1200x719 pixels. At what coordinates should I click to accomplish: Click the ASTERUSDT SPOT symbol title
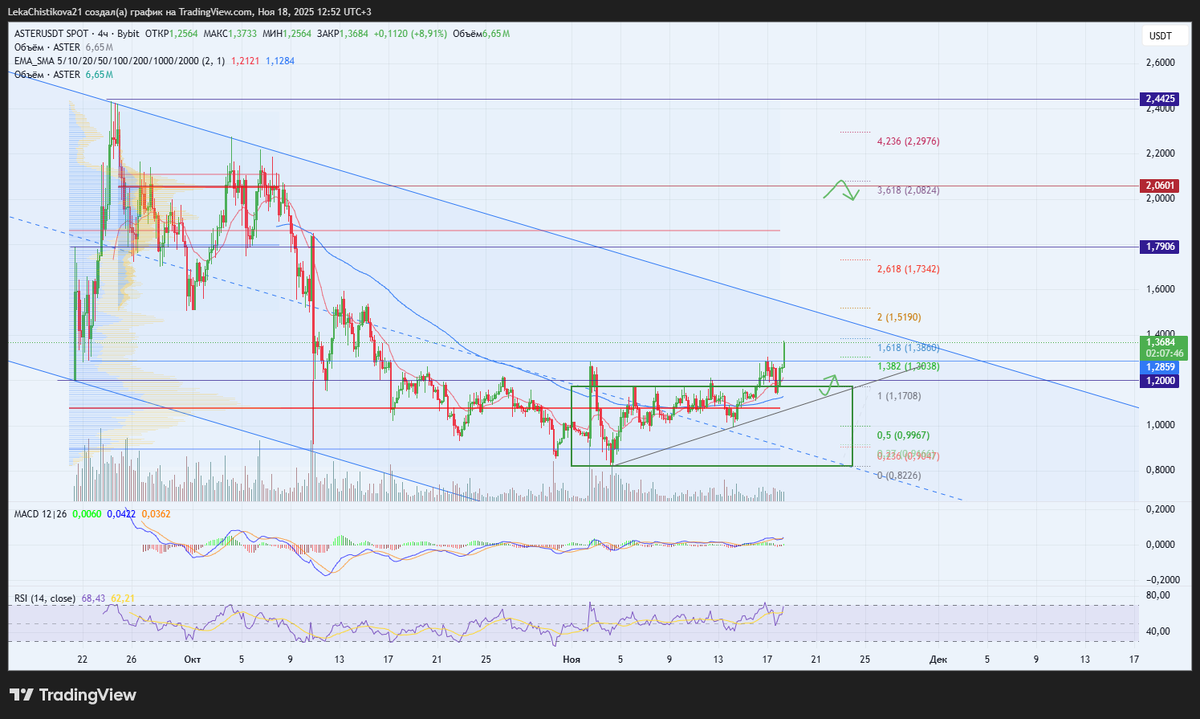coord(51,33)
